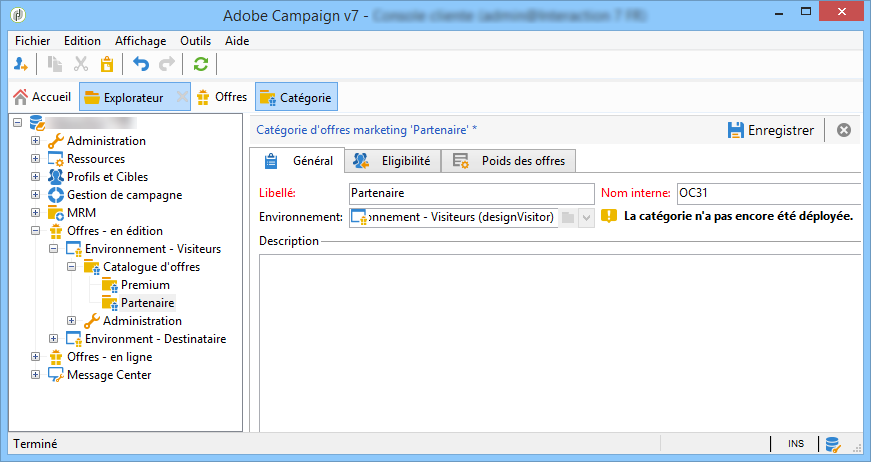
Task: Switch to the Eligibilité tab
Action: 392,161
